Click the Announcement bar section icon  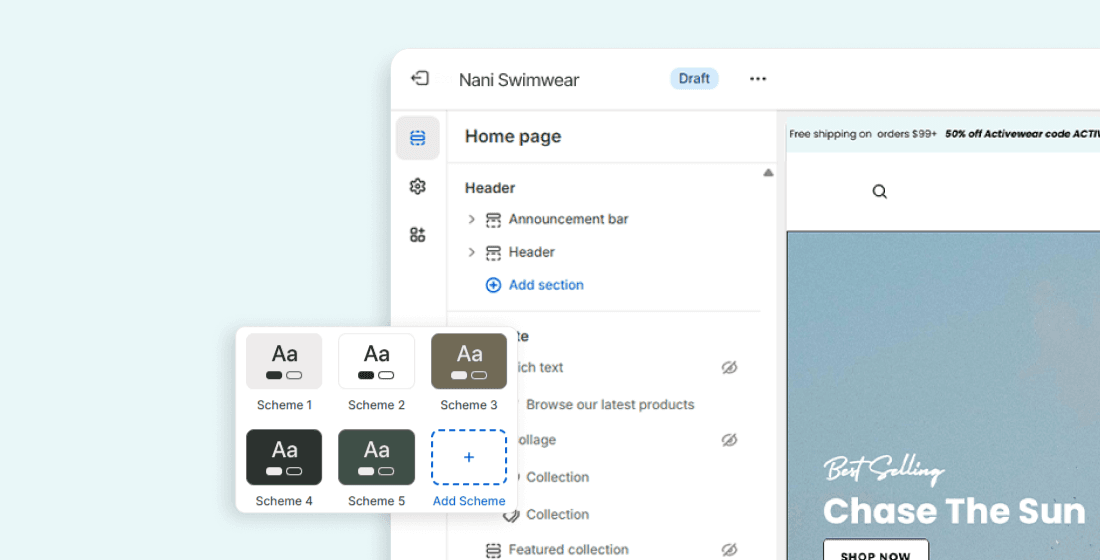click(493, 220)
